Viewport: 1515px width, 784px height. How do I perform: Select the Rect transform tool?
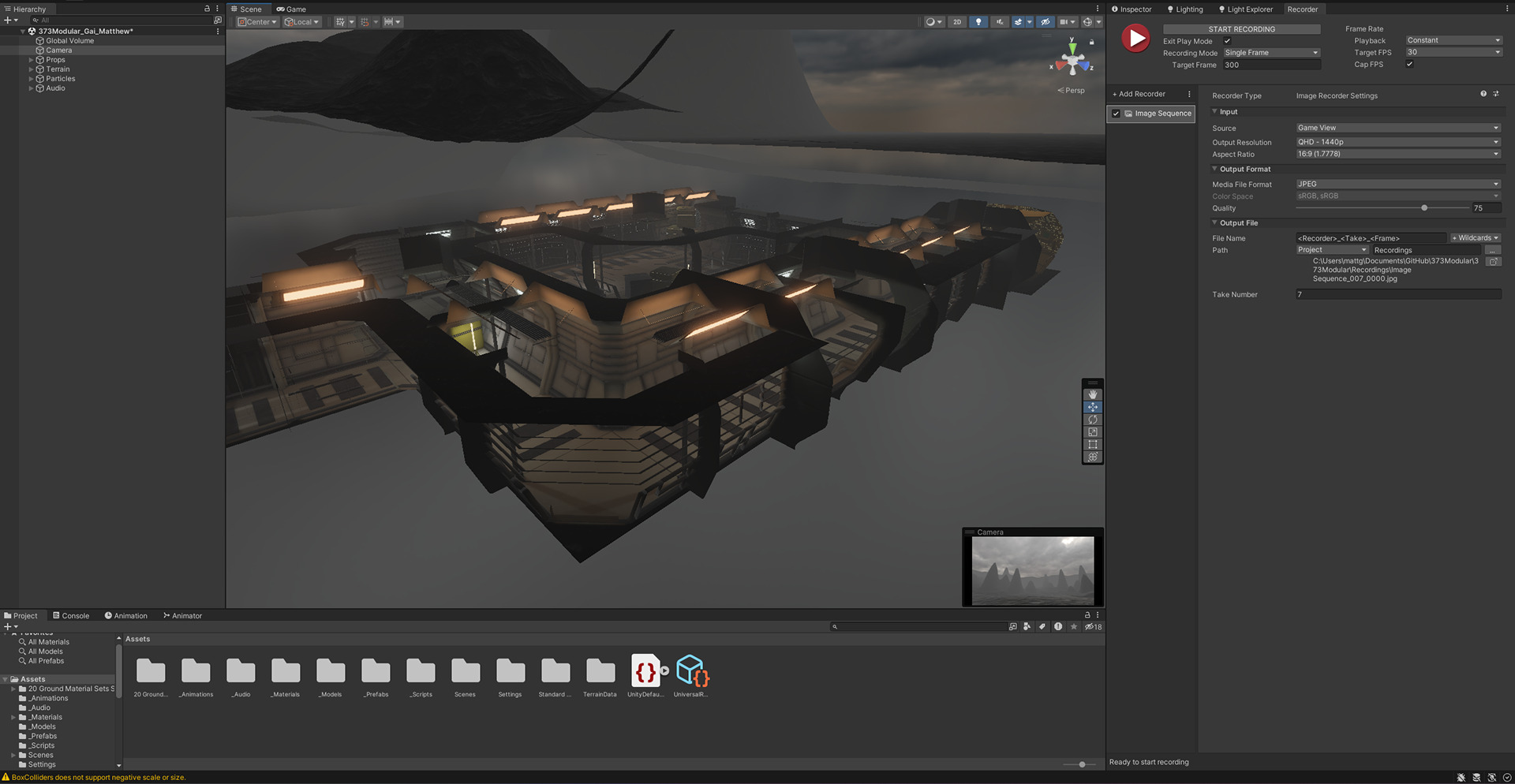pos(1092,445)
